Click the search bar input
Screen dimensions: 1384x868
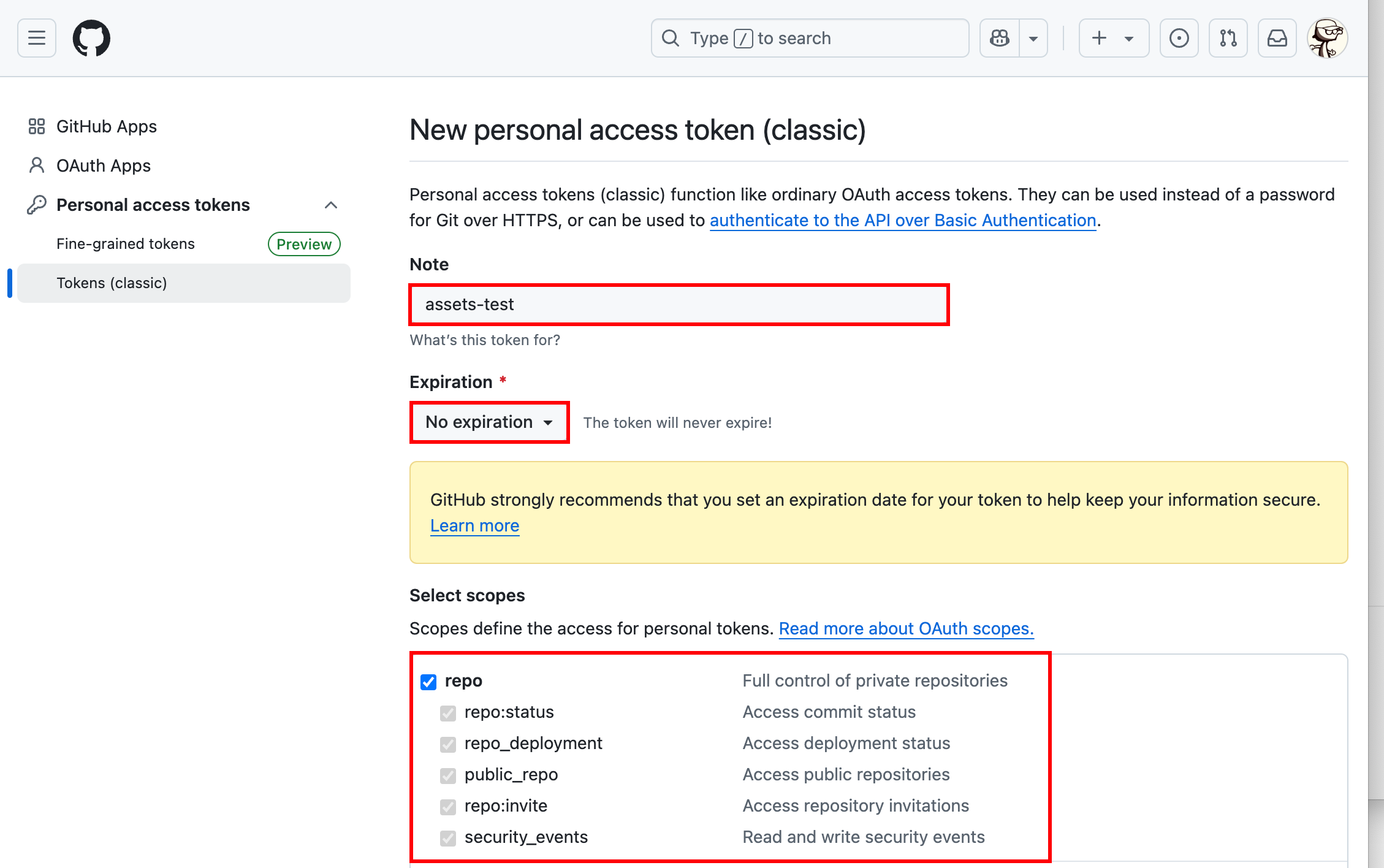tap(810, 38)
